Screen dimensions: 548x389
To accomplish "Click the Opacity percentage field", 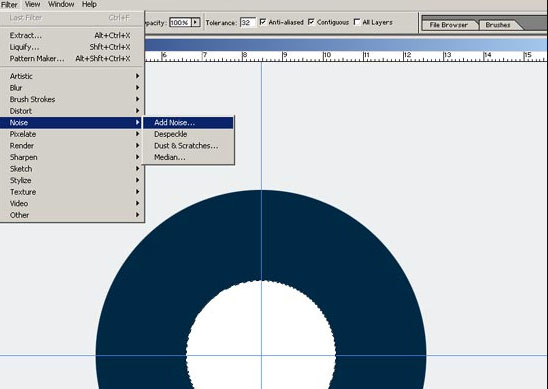I will click(180, 22).
